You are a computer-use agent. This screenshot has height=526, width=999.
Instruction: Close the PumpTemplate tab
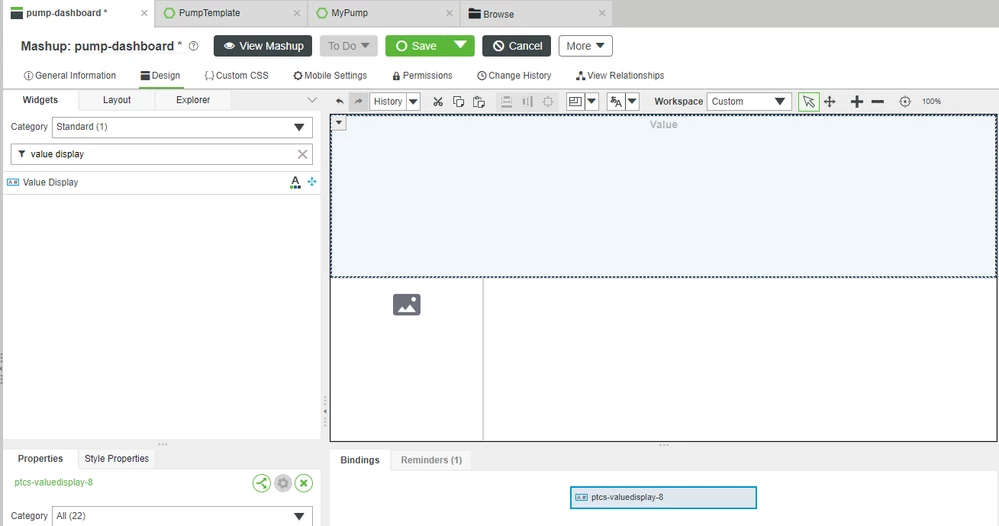click(x=297, y=13)
